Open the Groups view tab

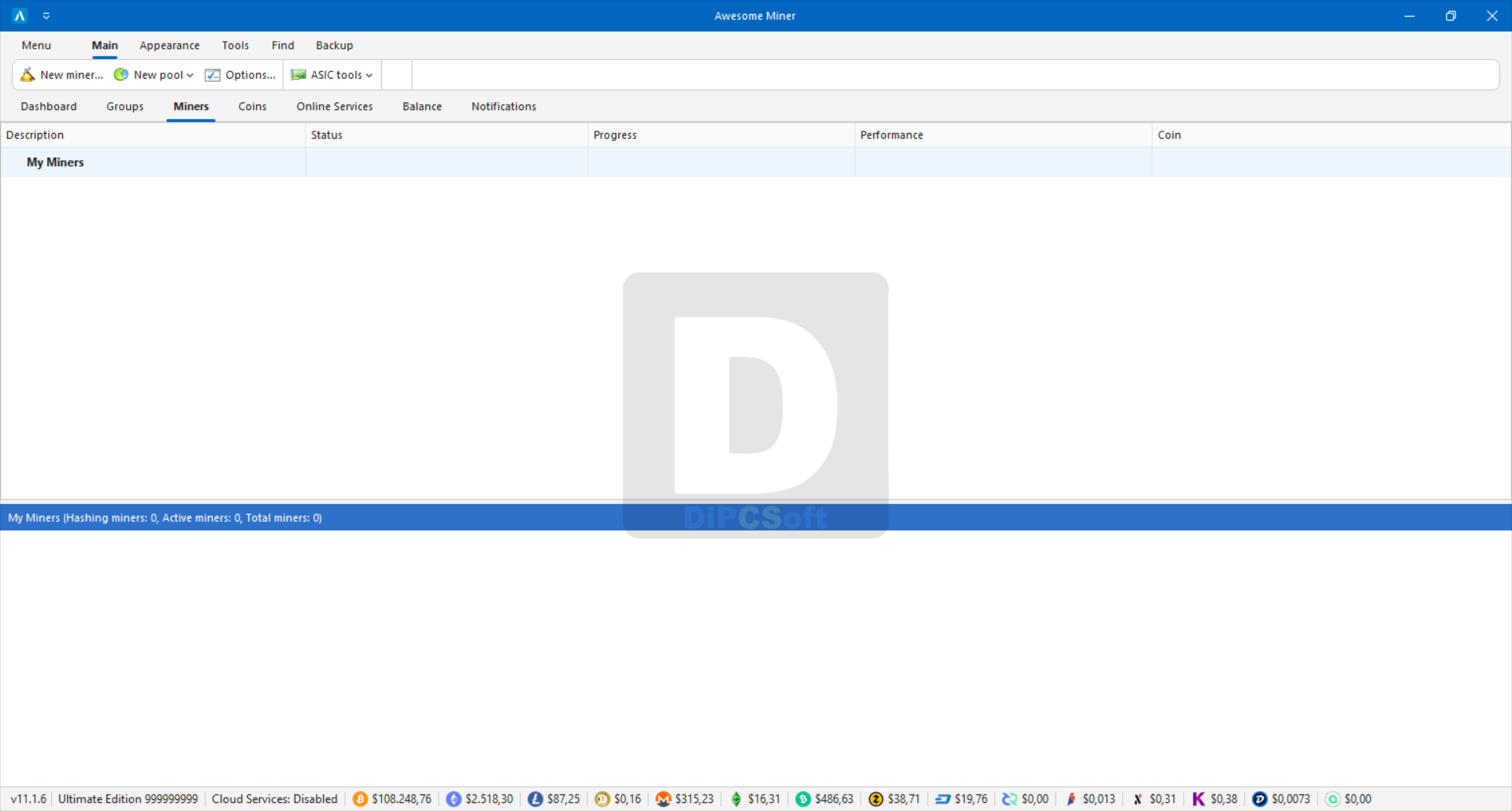(125, 106)
